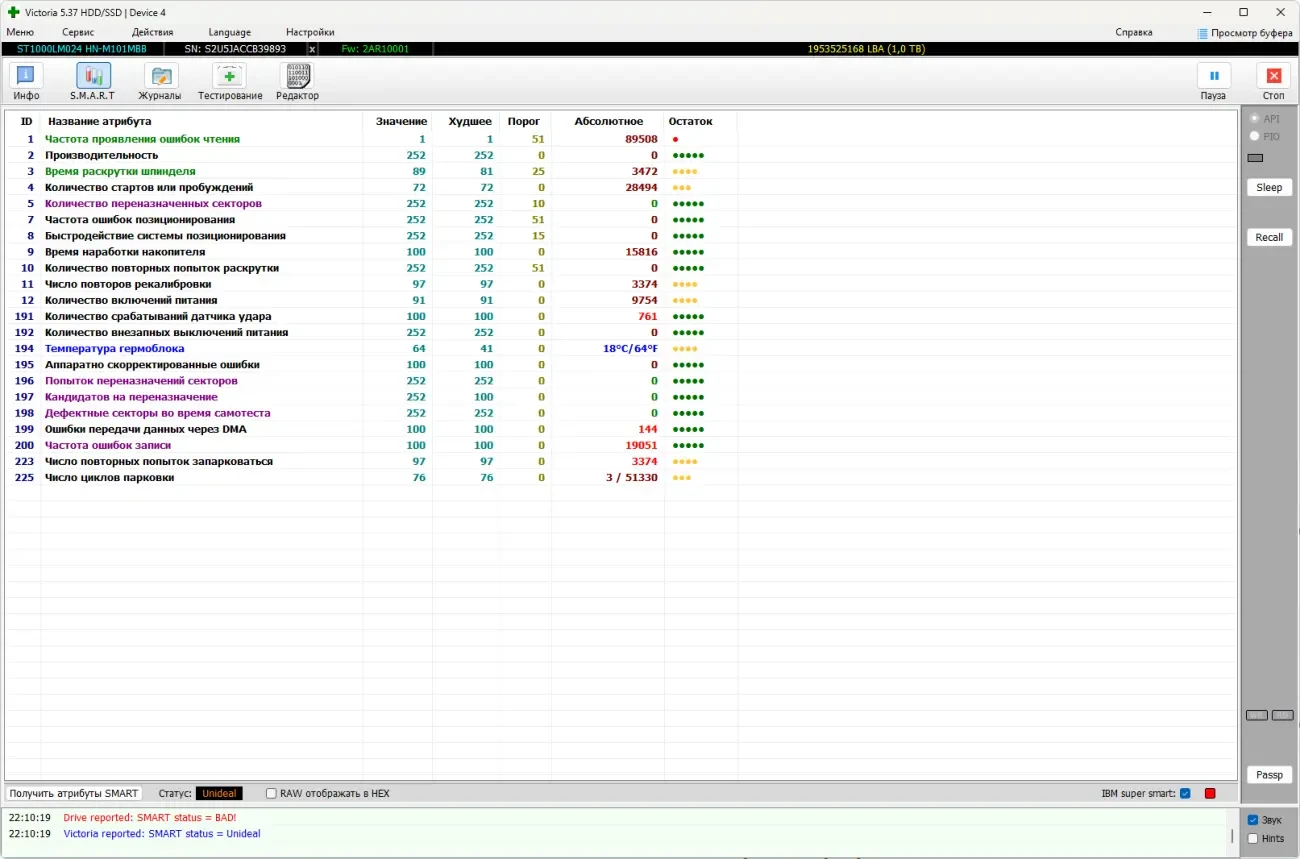Click the red indicator beside IBM super smart

1210,794
